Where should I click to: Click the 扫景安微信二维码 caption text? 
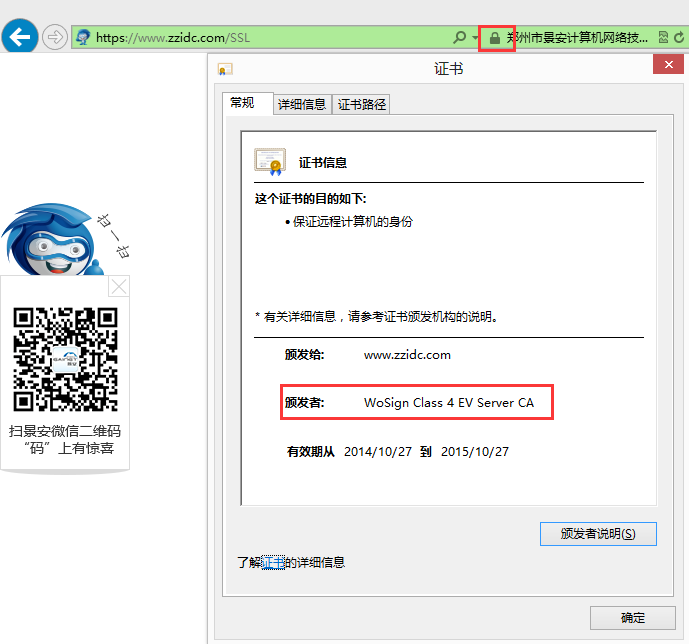65,431
